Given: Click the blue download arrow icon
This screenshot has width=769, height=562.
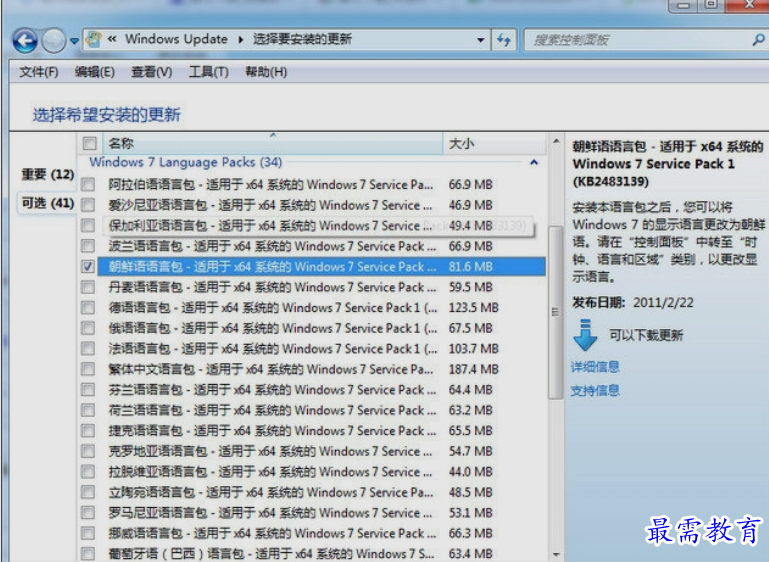Looking at the screenshot, I should click(585, 335).
